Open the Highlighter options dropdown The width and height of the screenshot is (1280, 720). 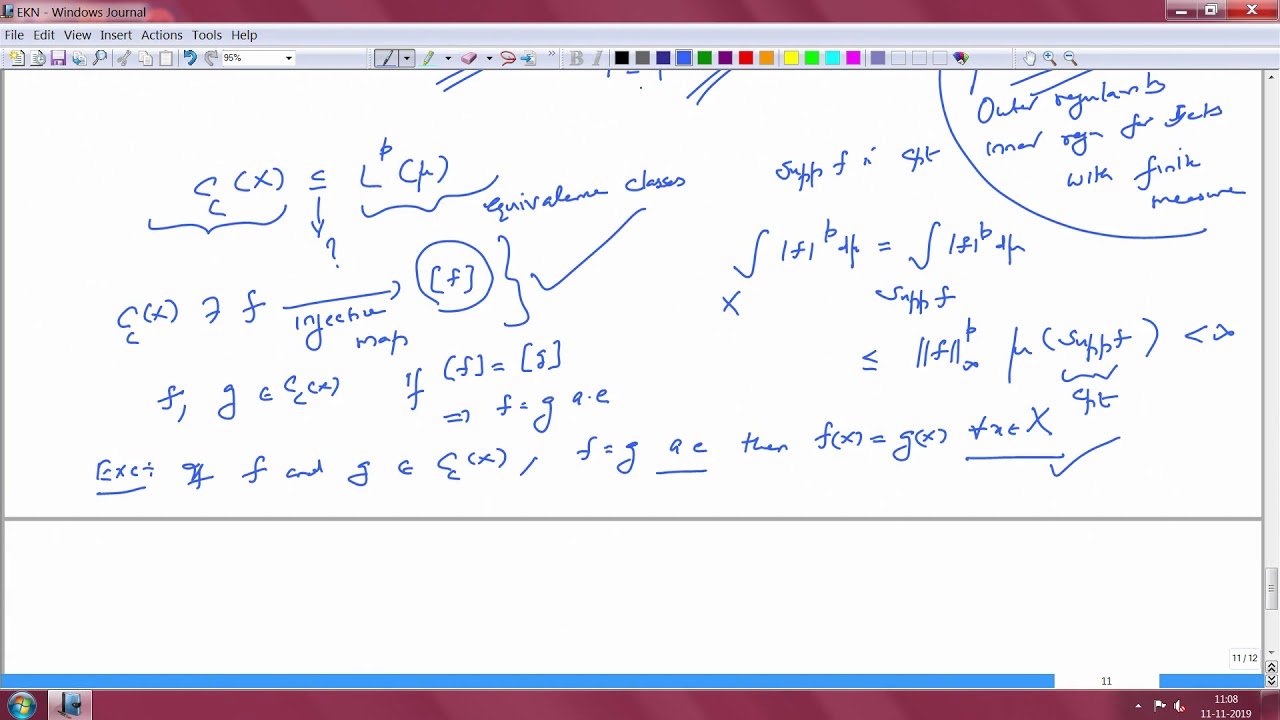[x=448, y=58]
